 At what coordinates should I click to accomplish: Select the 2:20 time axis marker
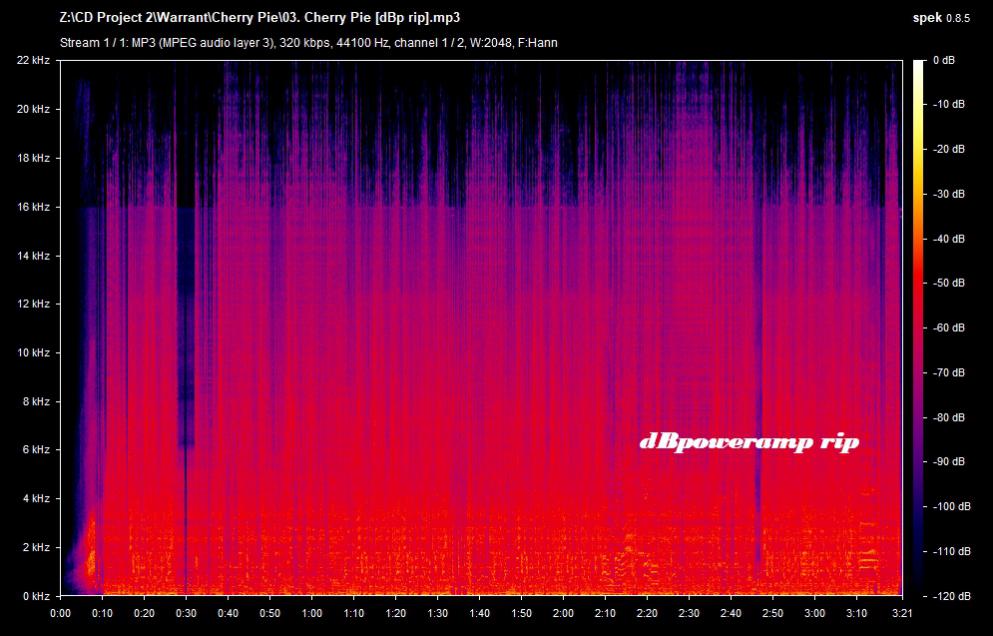[647, 613]
